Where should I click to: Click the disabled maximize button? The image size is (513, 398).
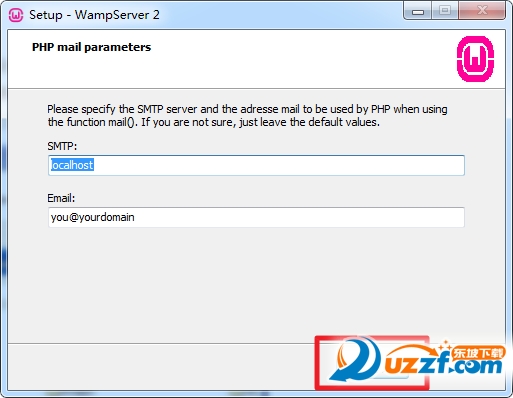[445, 11]
